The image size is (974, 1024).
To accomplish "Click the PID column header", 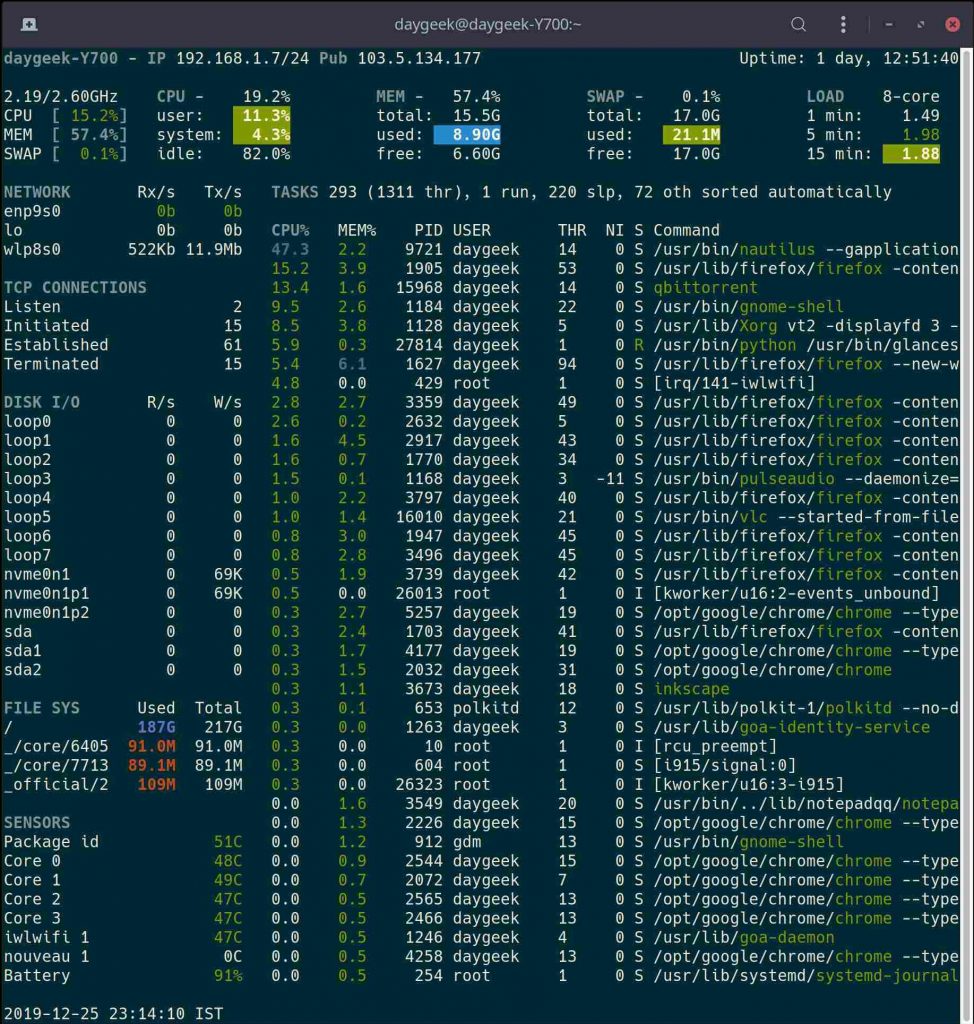I will point(427,230).
